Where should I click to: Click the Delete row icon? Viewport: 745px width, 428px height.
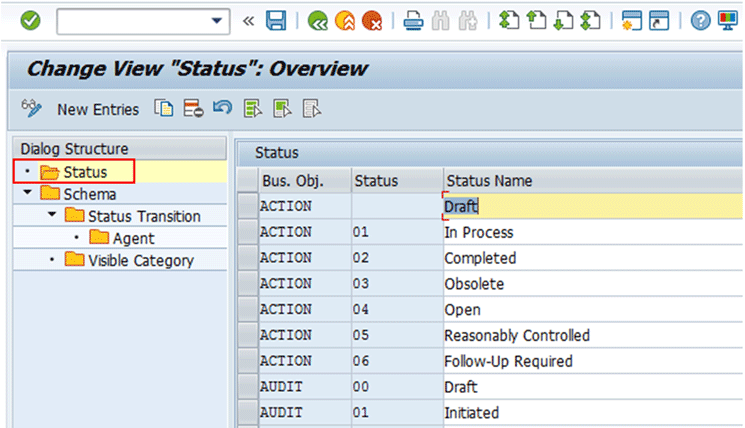(193, 109)
